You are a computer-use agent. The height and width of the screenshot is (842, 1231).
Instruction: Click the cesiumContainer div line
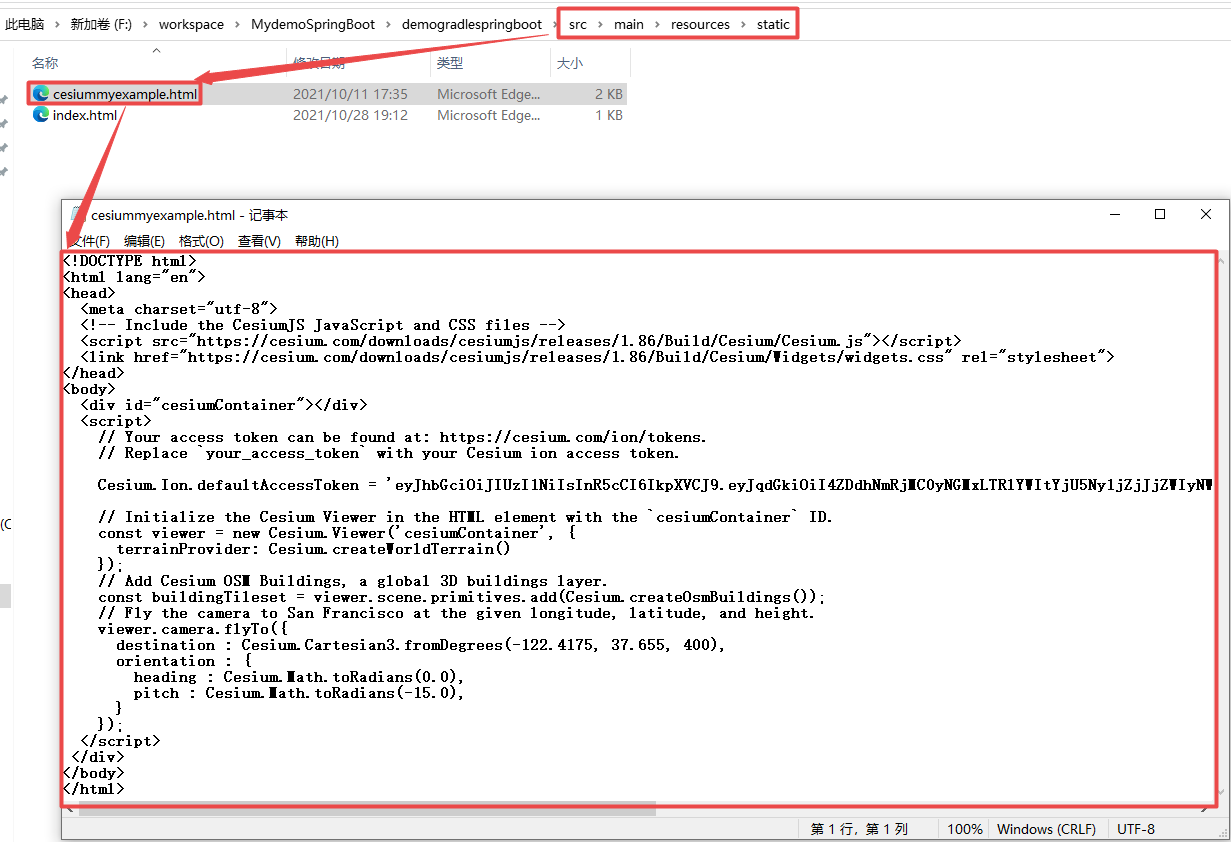(x=224, y=405)
